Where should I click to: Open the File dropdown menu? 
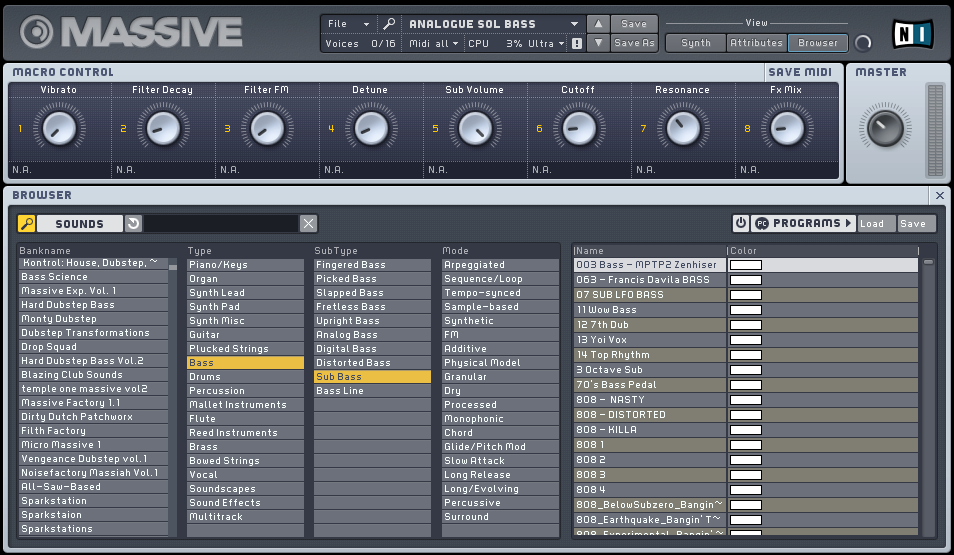348,24
